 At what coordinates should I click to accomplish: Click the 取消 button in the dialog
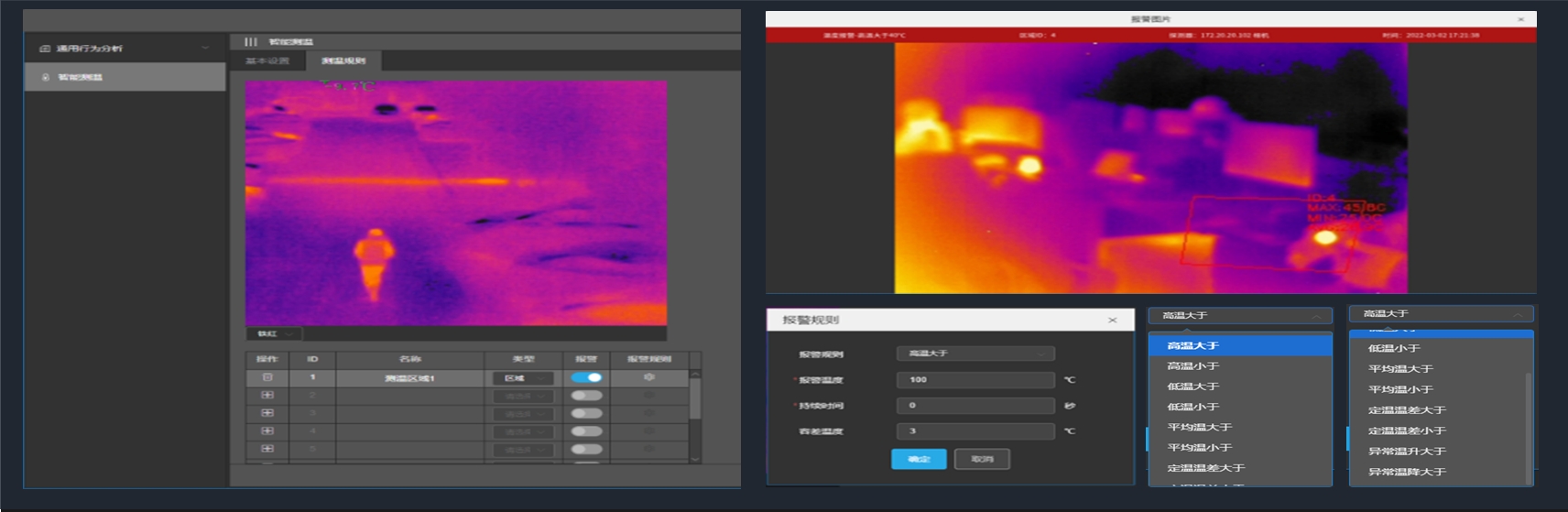pos(981,459)
